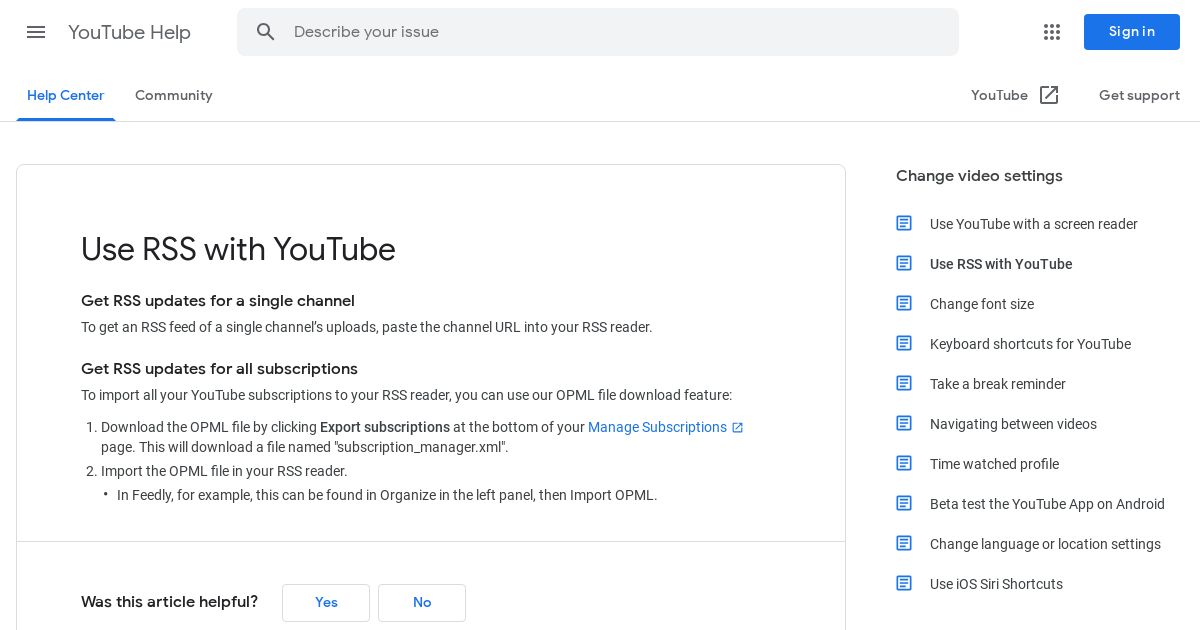Screen dimensions: 1200x630
Task: Click heading Get RSS updates for all subscriptions
Action: (219, 369)
